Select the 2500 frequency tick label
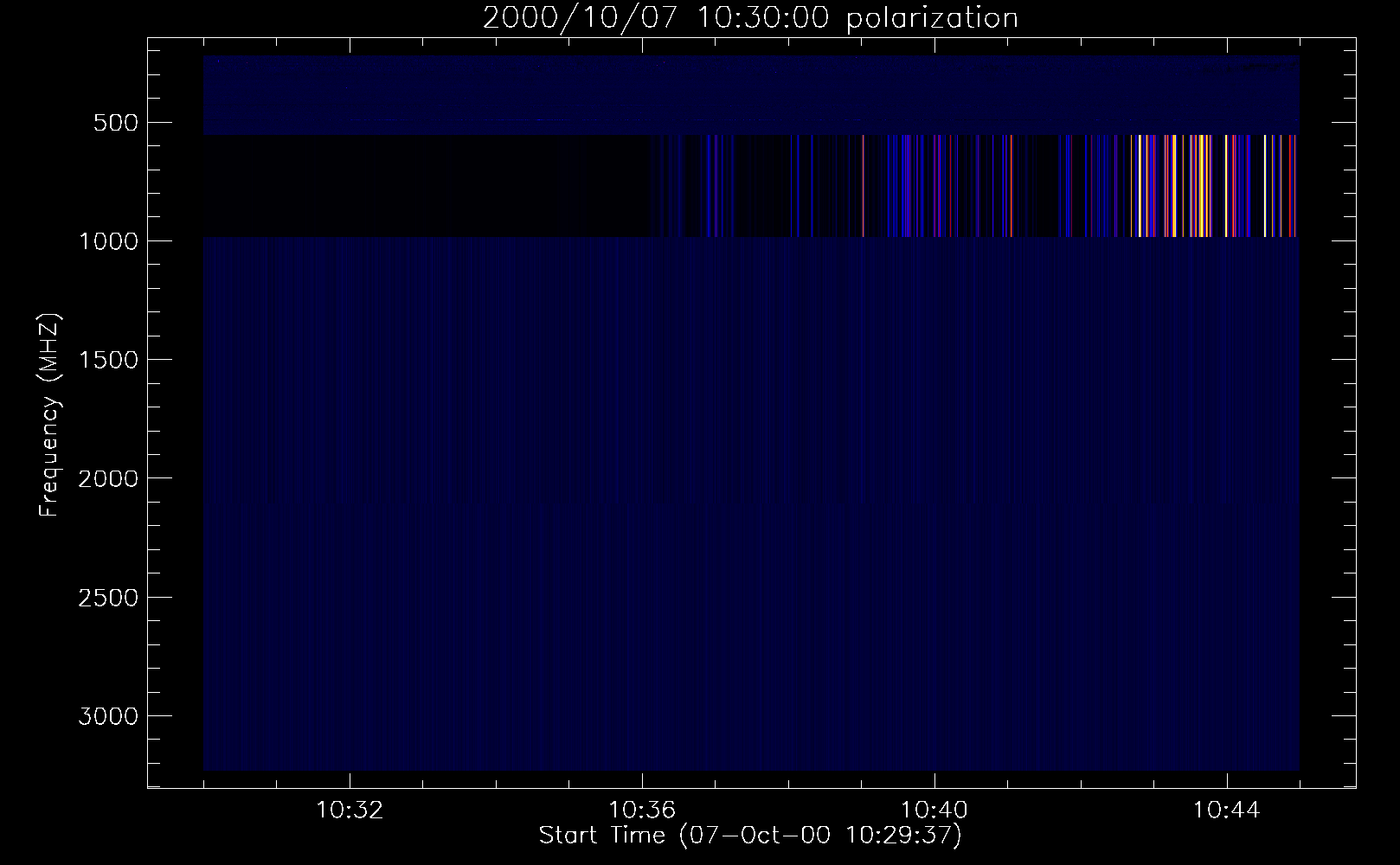The height and width of the screenshot is (865, 1400). point(108,598)
